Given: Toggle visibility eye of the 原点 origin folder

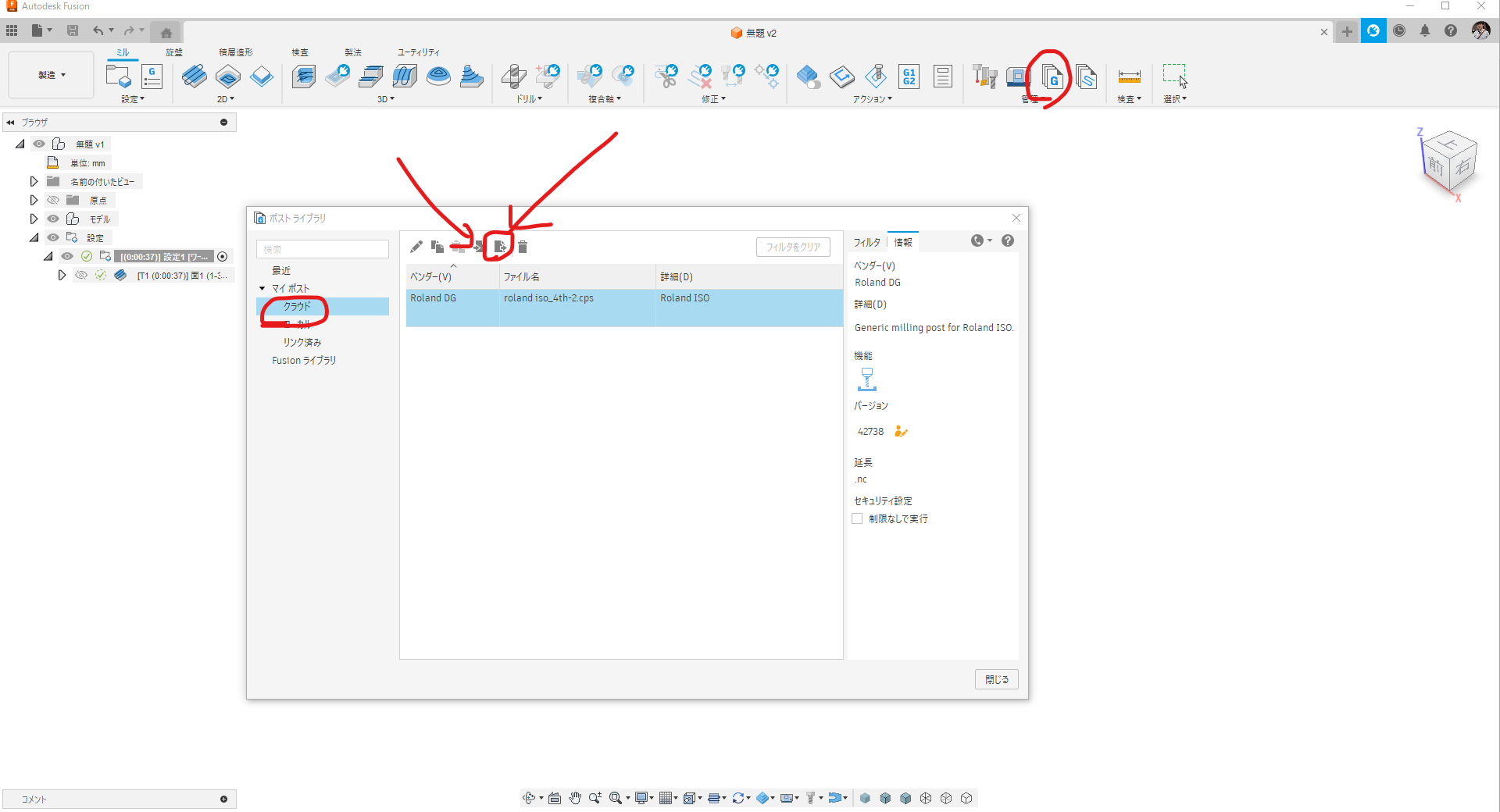Looking at the screenshot, I should coord(53,200).
